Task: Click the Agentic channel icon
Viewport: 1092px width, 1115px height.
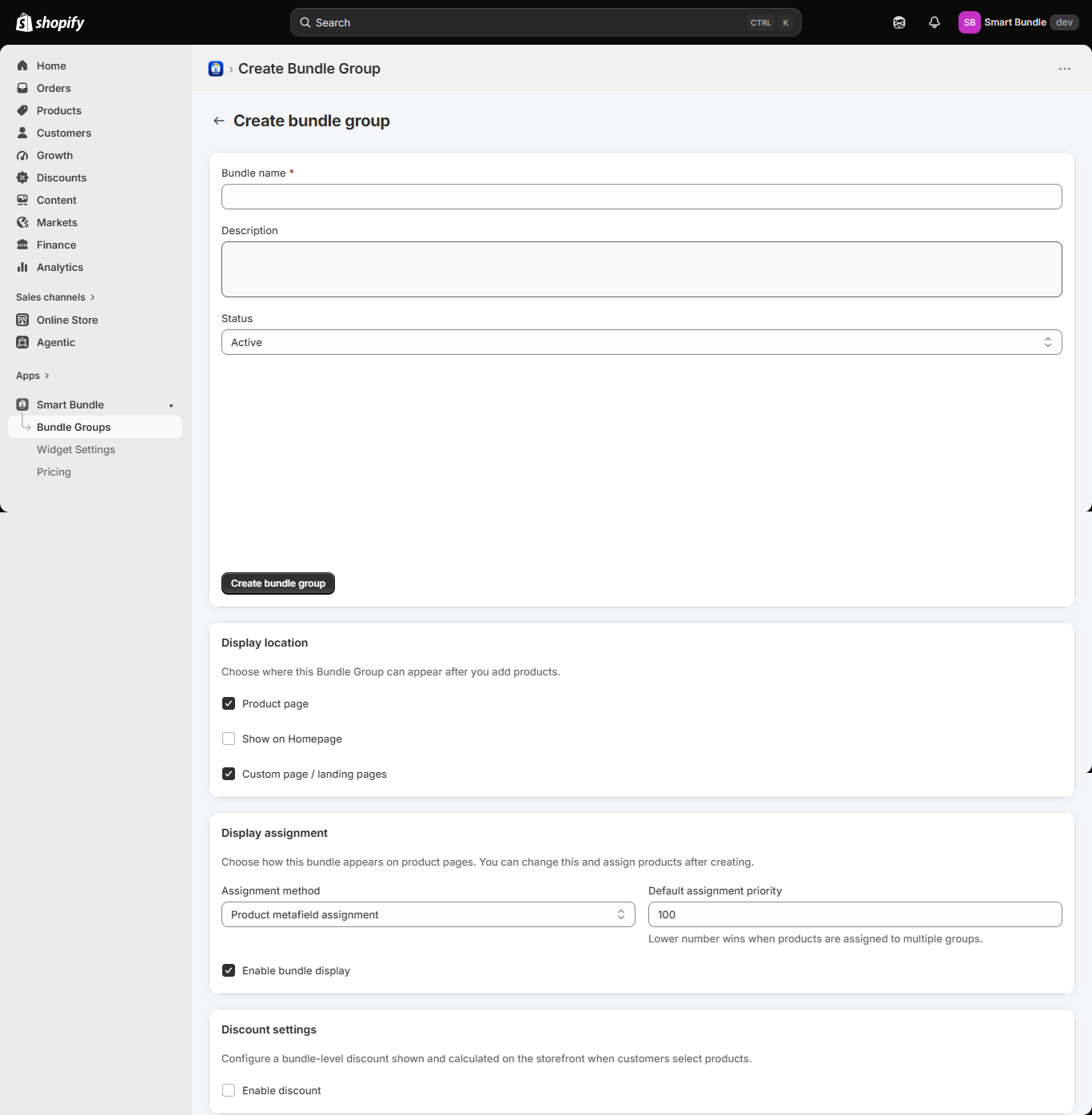Action: tap(22, 342)
